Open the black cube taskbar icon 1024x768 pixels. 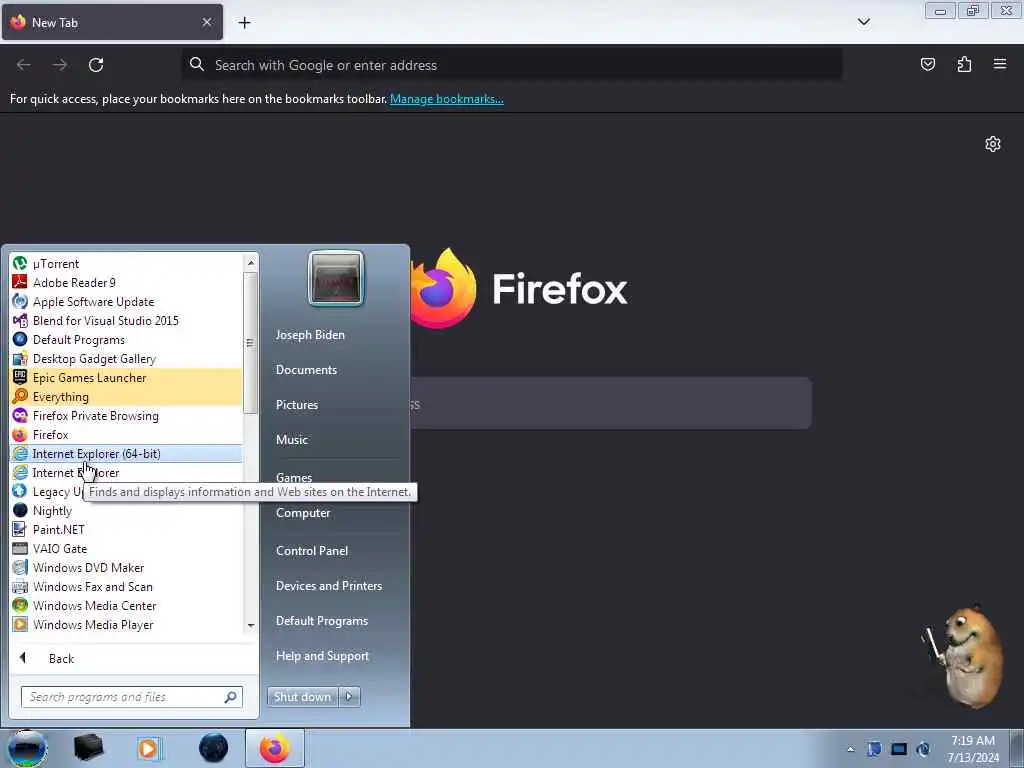88,748
